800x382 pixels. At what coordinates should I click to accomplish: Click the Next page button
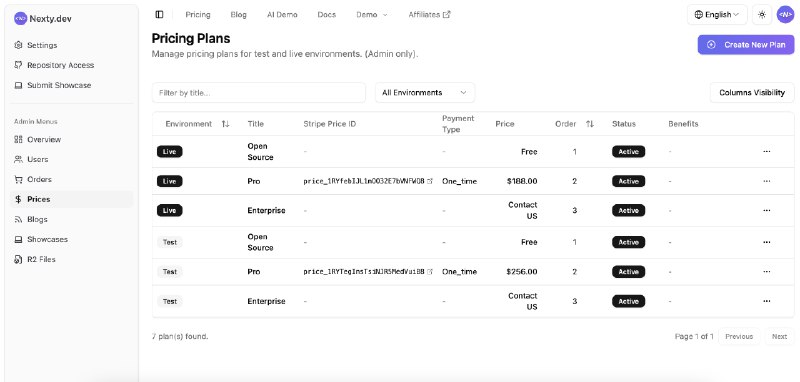[779, 337]
